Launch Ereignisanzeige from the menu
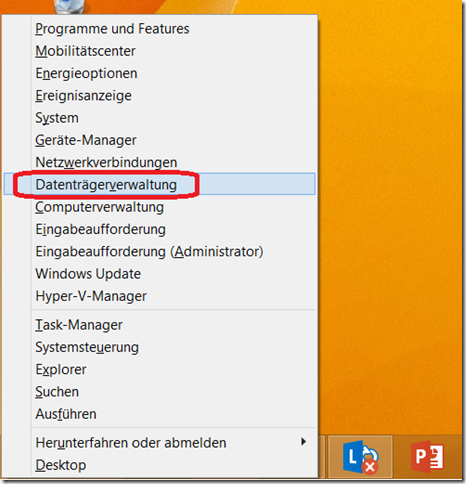 coord(159,96)
